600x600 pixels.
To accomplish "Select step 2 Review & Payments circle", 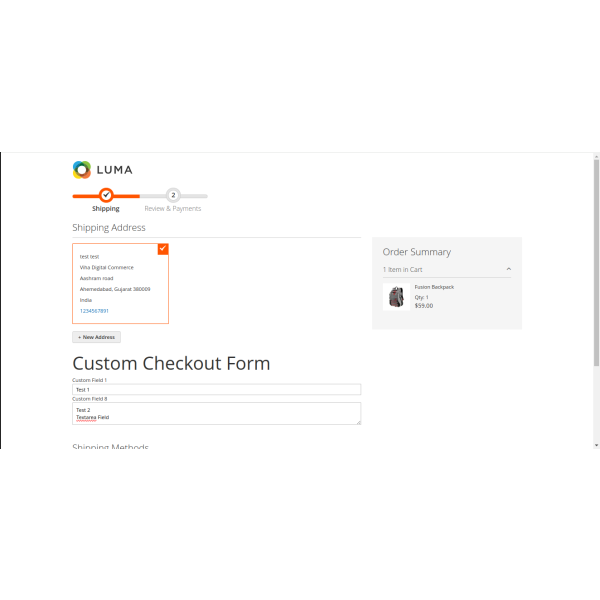I will (173, 195).
